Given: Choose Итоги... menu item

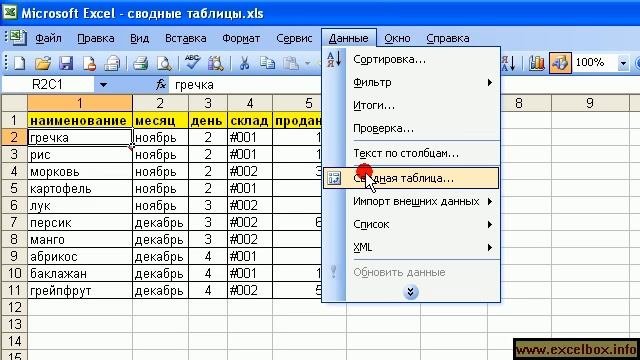Looking at the screenshot, I should [x=411, y=105].
